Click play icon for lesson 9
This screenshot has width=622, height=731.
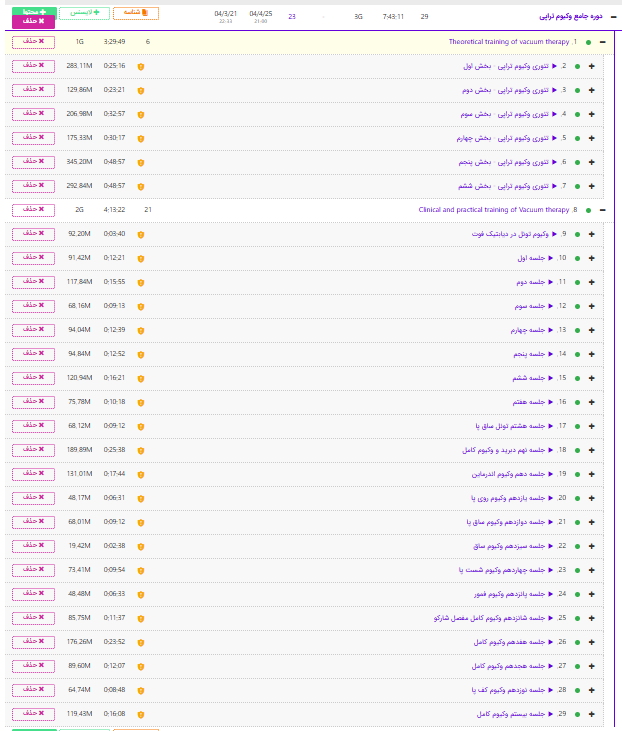[x=553, y=234]
